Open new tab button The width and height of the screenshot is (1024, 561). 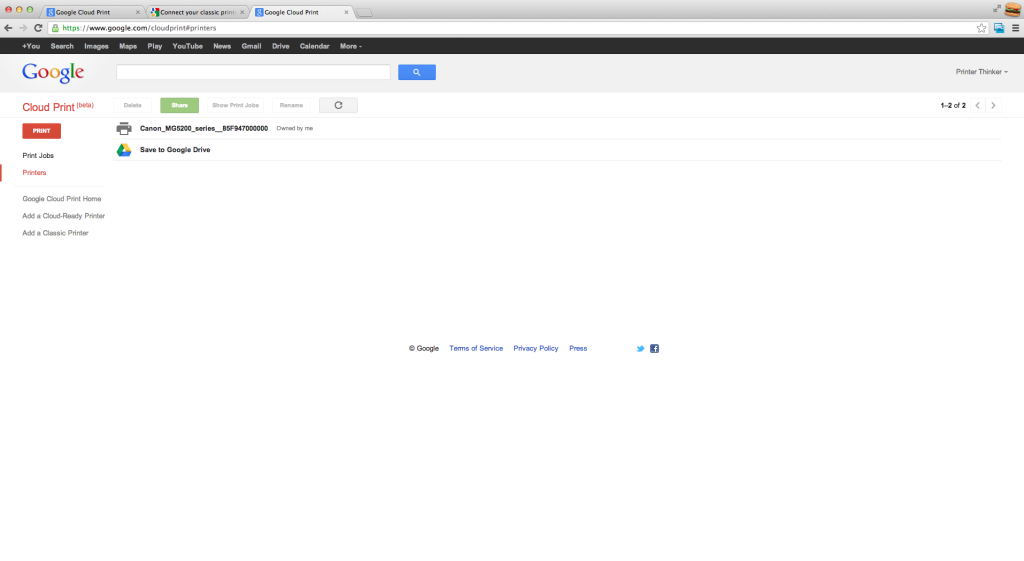point(364,12)
